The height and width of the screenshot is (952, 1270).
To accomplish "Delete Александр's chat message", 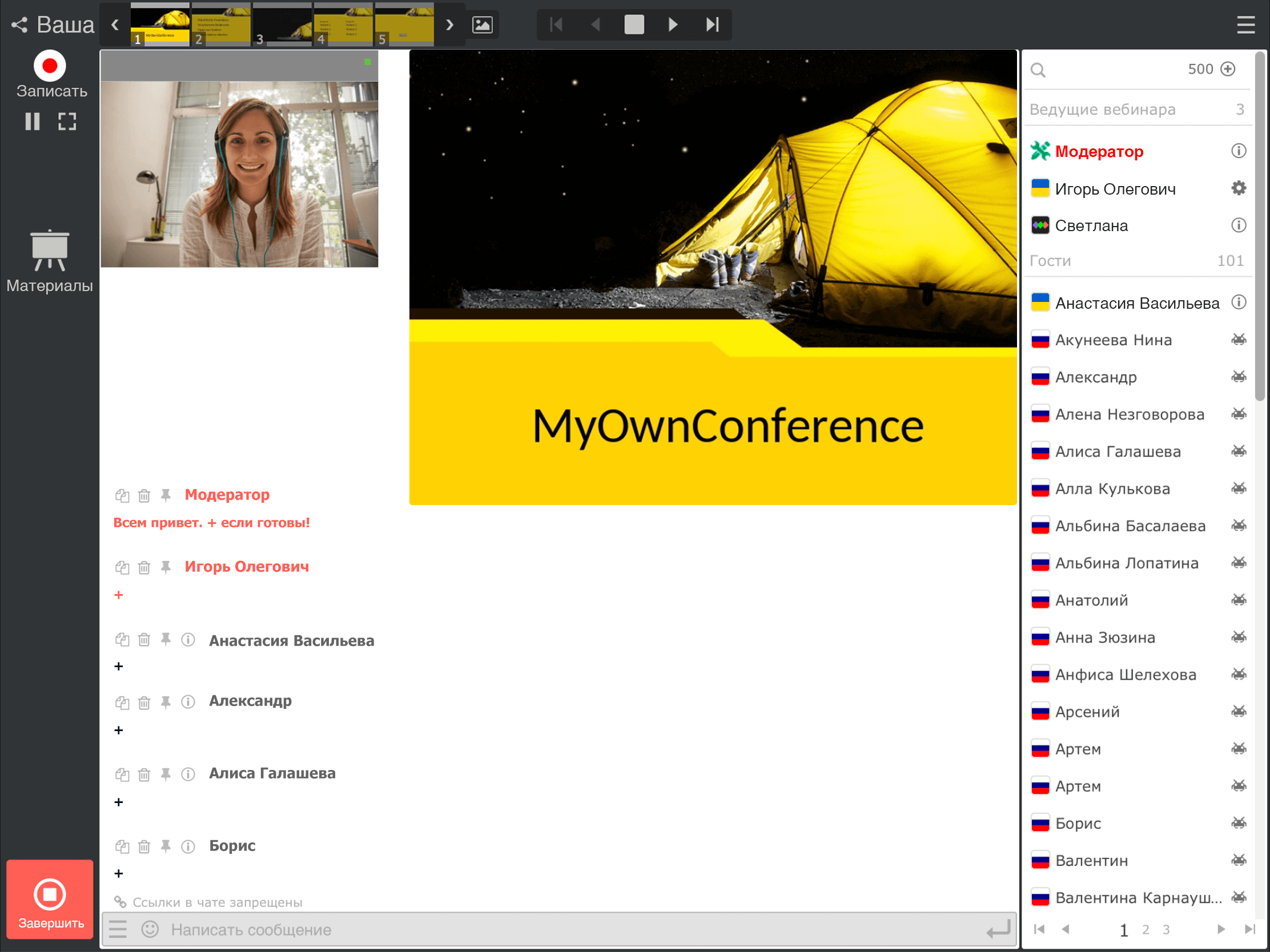I will click(x=144, y=703).
